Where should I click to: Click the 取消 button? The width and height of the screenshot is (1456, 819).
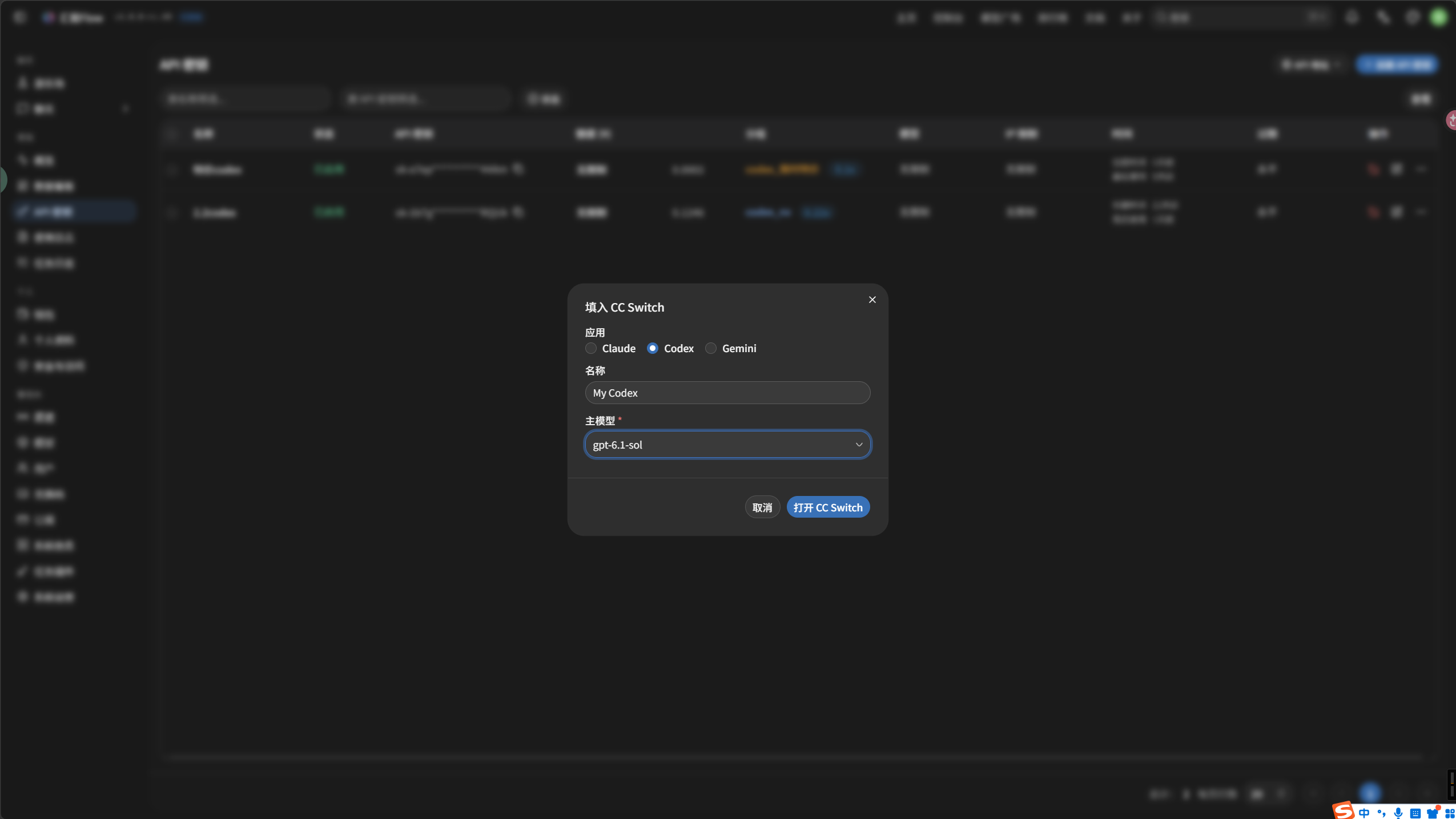[762, 507]
